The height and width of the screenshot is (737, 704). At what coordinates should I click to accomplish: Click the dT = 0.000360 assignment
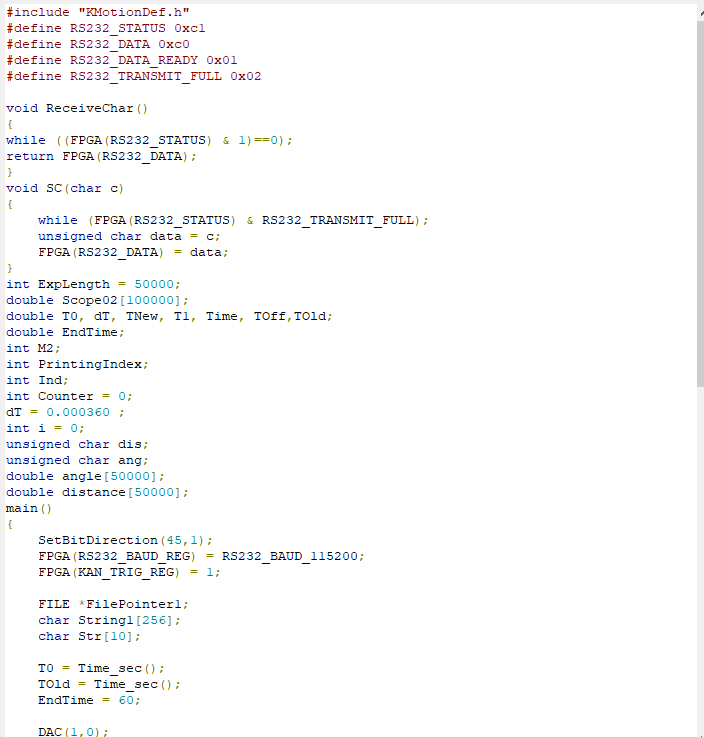pos(65,412)
